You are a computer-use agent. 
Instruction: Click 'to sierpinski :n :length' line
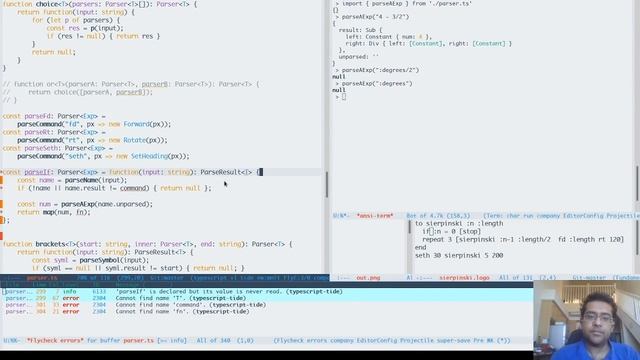tap(459, 224)
